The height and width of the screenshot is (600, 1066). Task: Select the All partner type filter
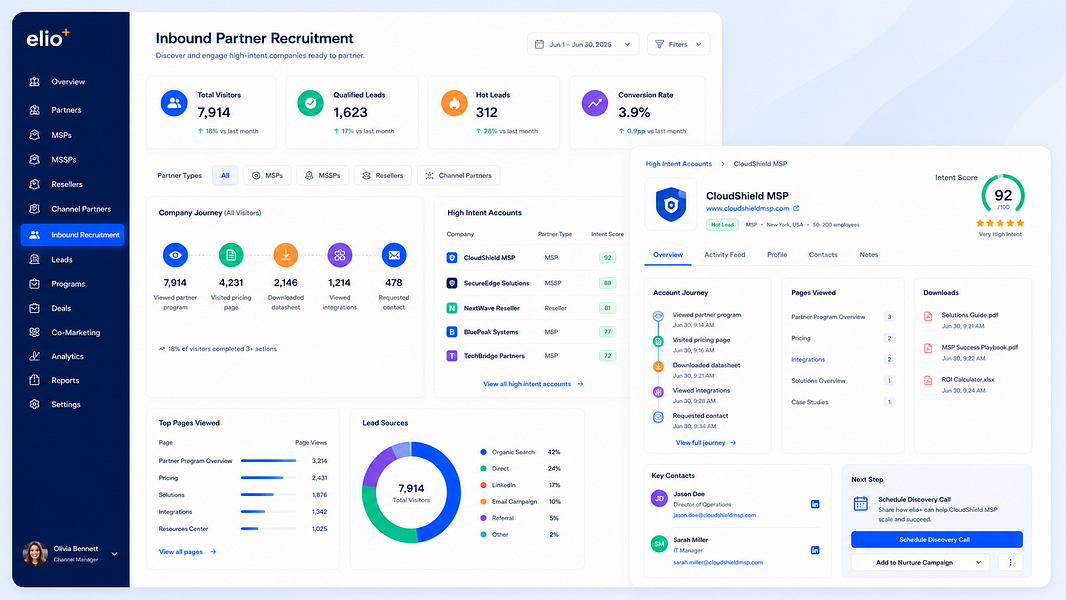(225, 175)
